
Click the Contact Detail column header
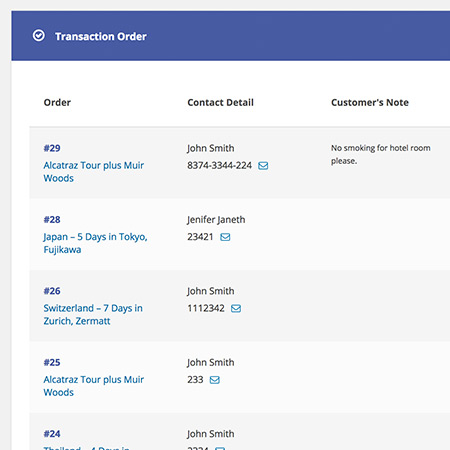220,102
